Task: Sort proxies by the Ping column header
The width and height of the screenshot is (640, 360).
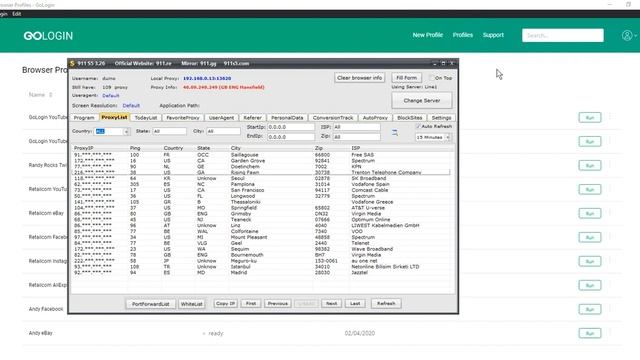Action: [135, 148]
